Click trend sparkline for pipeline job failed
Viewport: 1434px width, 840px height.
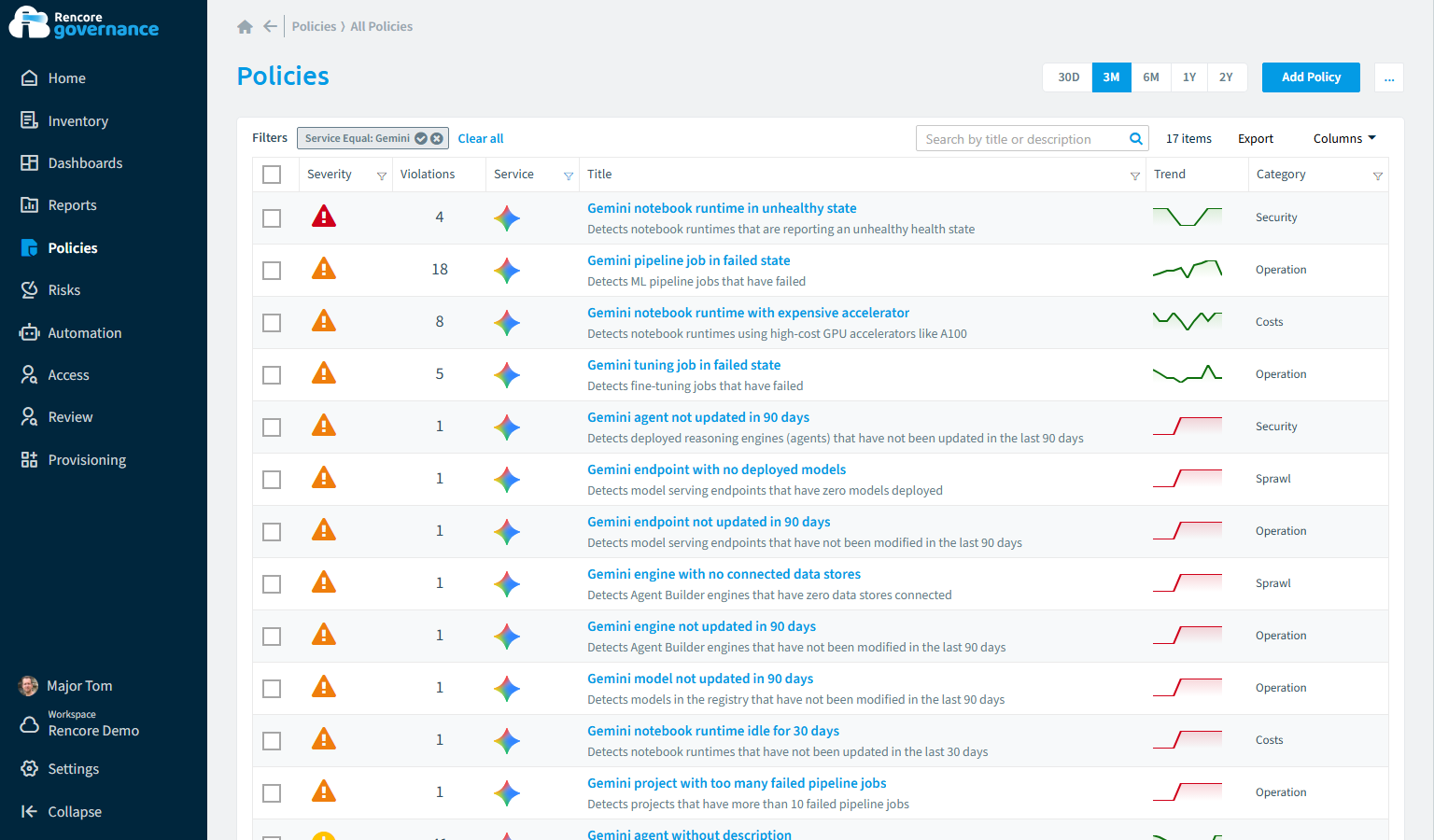tap(1188, 270)
